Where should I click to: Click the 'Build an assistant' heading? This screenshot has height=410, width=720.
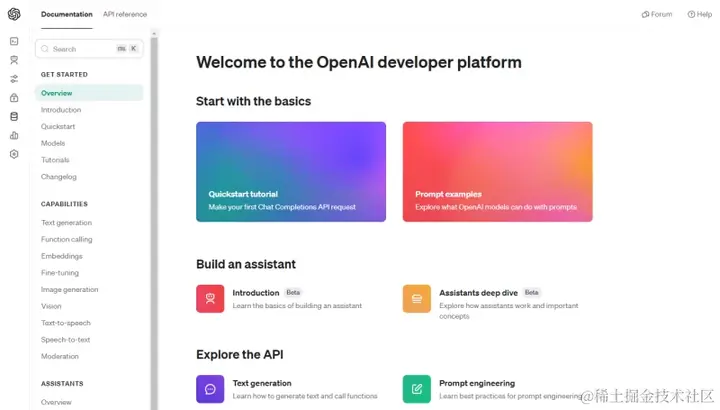point(246,264)
